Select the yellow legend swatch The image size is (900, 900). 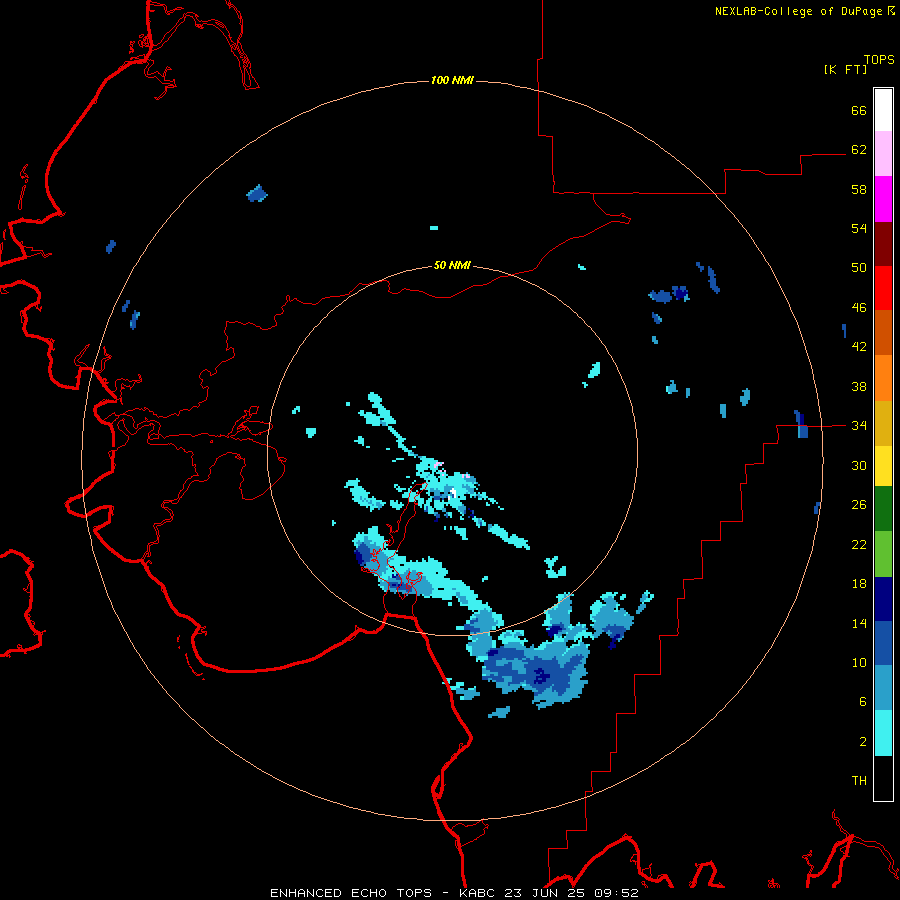pyautogui.click(x=883, y=466)
